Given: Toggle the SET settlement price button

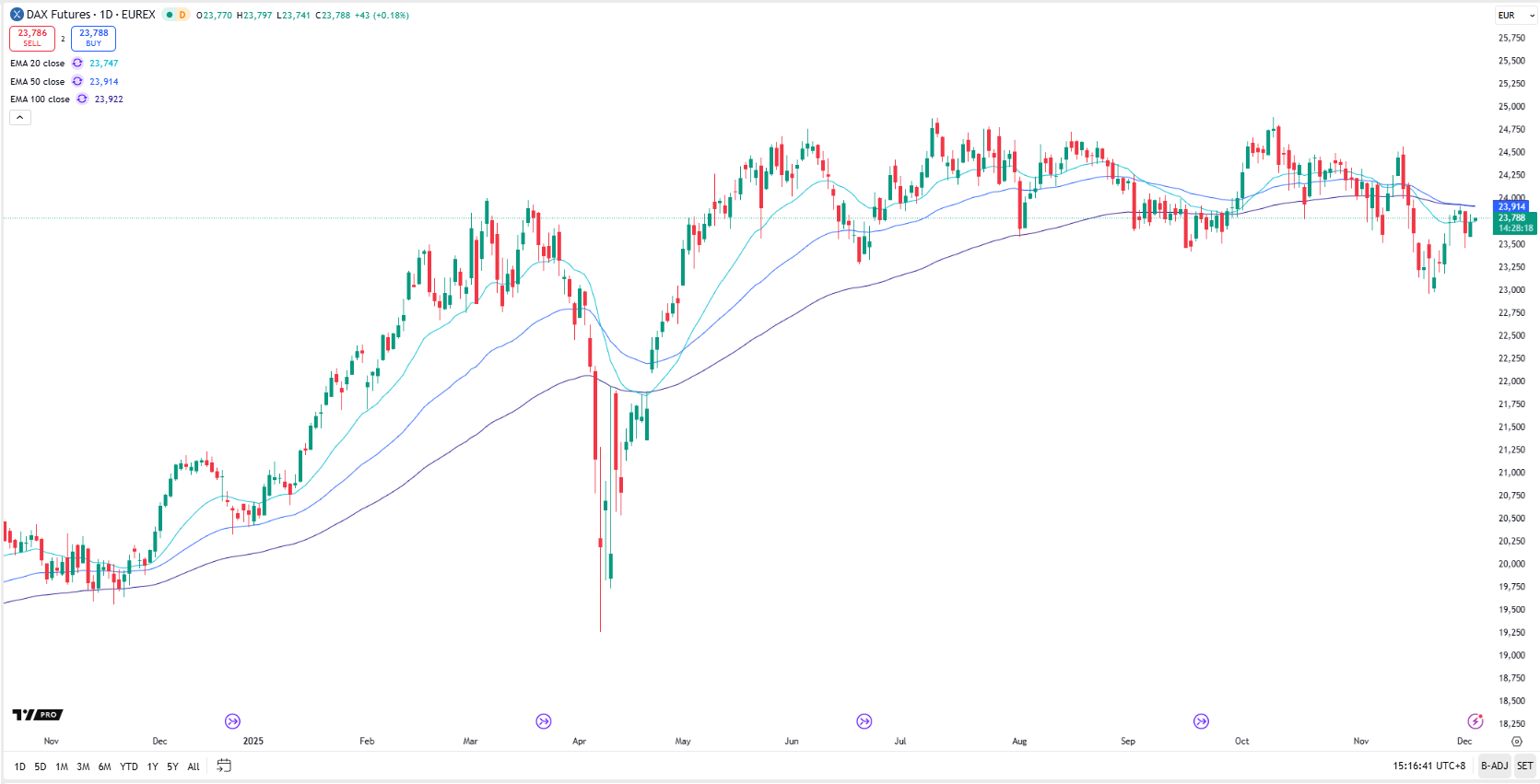Looking at the screenshot, I should tap(1525, 766).
